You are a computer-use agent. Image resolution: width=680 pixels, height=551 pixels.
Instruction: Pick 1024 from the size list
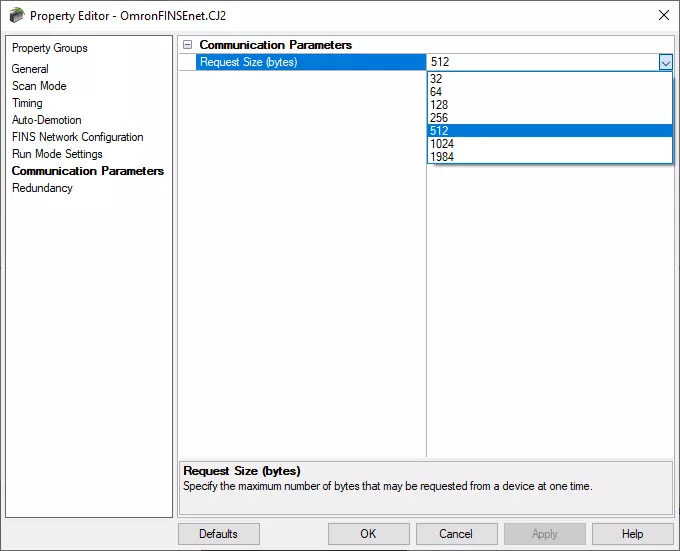(549, 144)
